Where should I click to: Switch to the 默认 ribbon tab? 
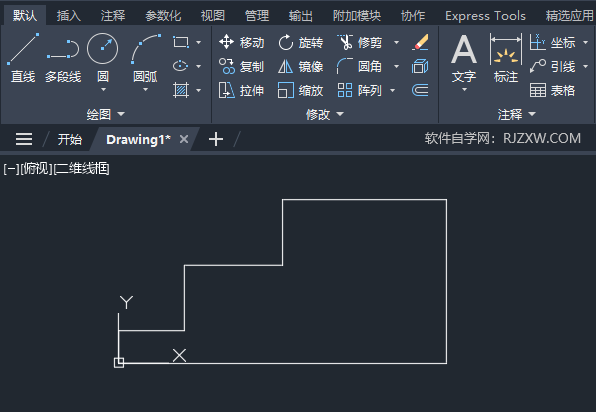coord(25,16)
